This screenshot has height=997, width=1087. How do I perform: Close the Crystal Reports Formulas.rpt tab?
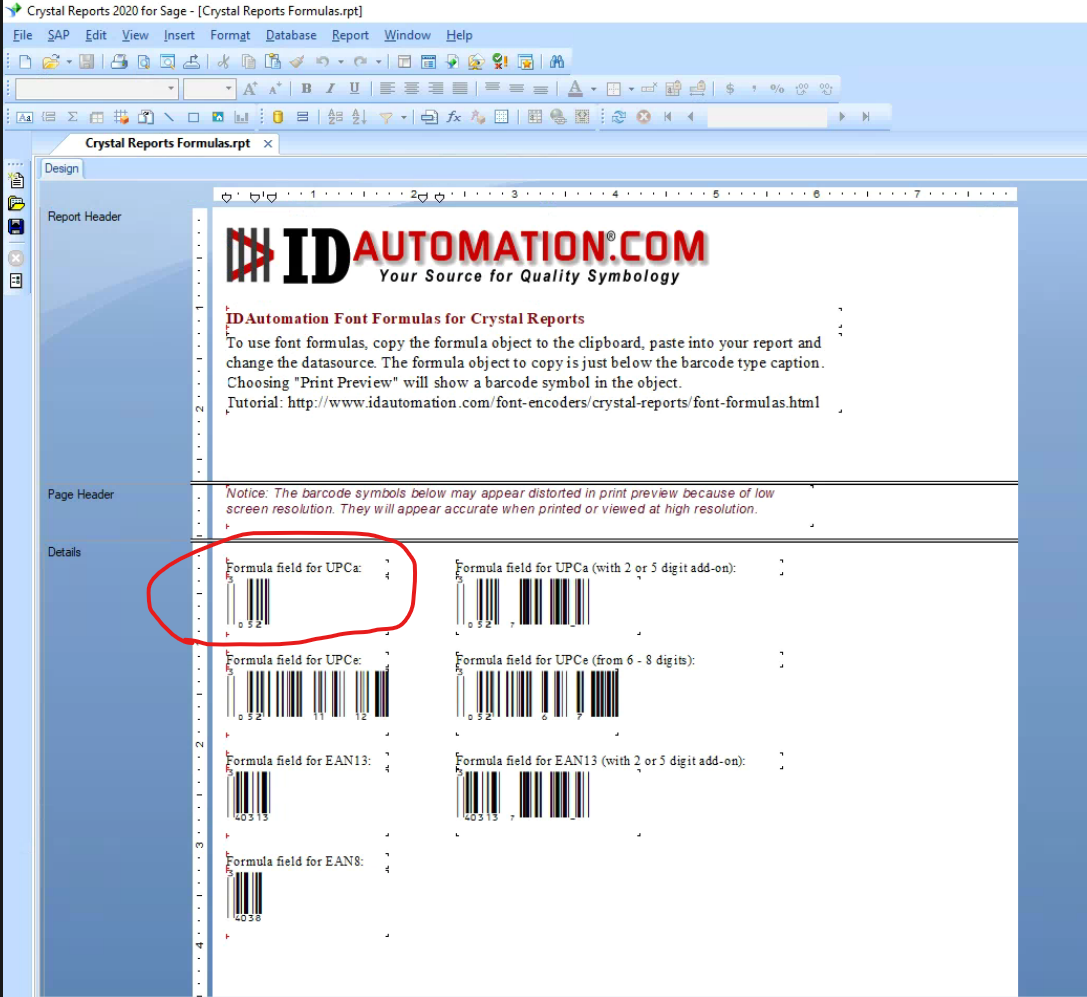[265, 143]
